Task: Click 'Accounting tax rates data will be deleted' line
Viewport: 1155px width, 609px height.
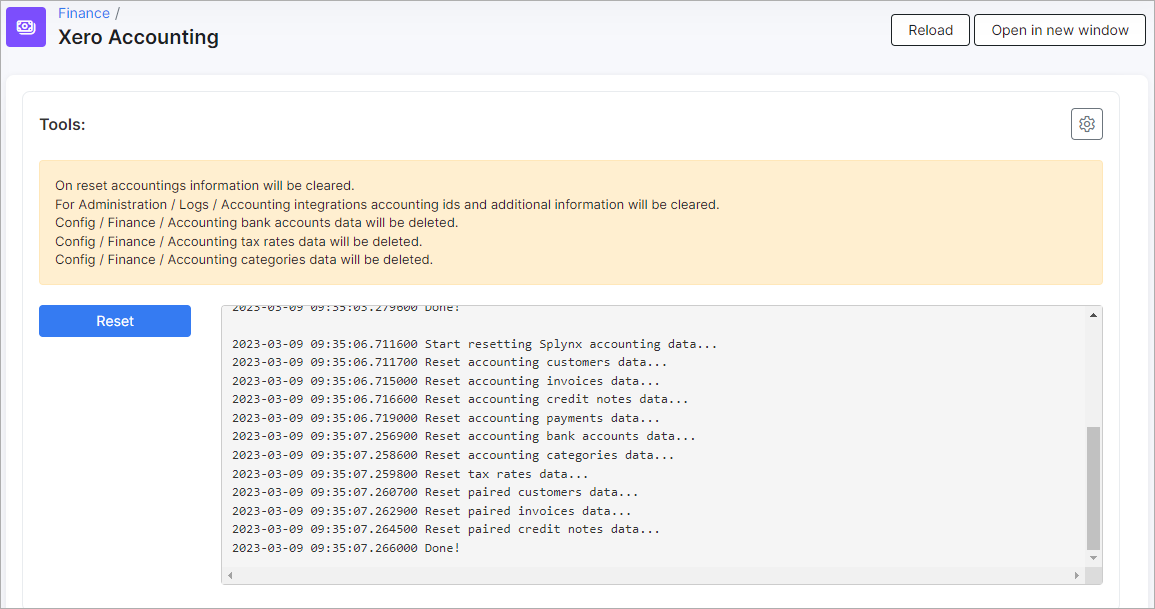Action: pos(239,242)
